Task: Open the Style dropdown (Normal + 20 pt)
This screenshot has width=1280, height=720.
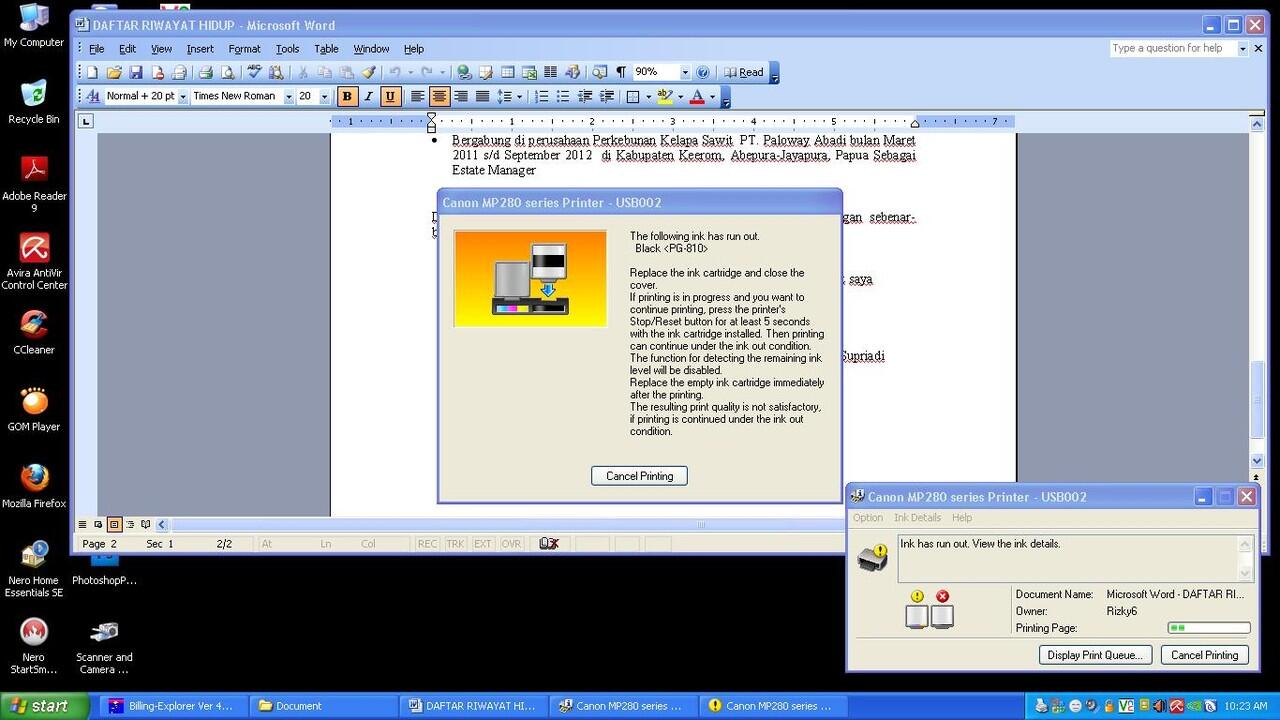Action: [183, 96]
